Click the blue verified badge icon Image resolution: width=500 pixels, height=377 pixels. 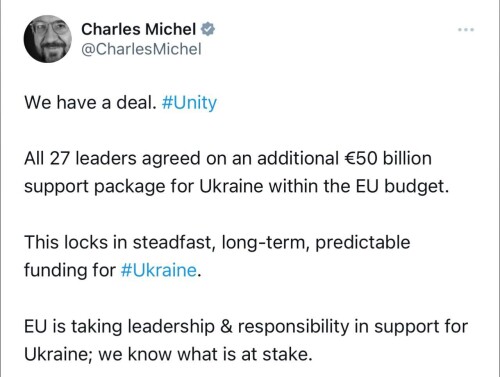point(207,29)
